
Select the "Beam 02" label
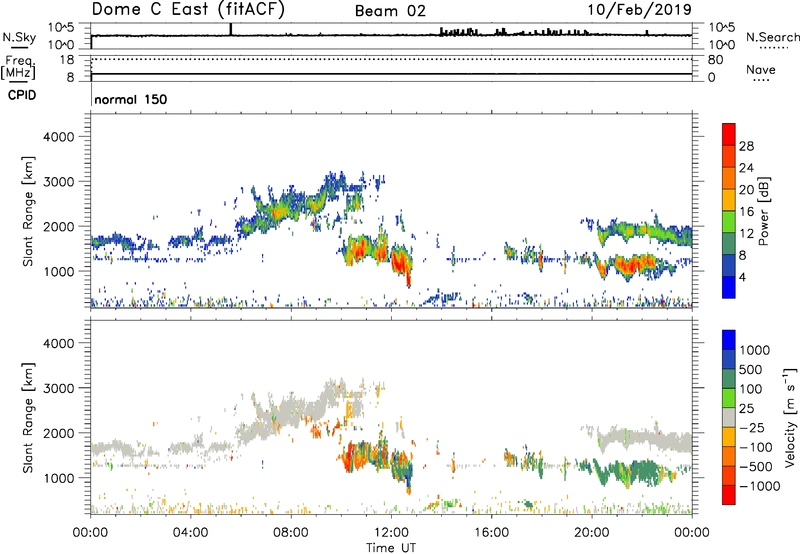click(x=390, y=11)
